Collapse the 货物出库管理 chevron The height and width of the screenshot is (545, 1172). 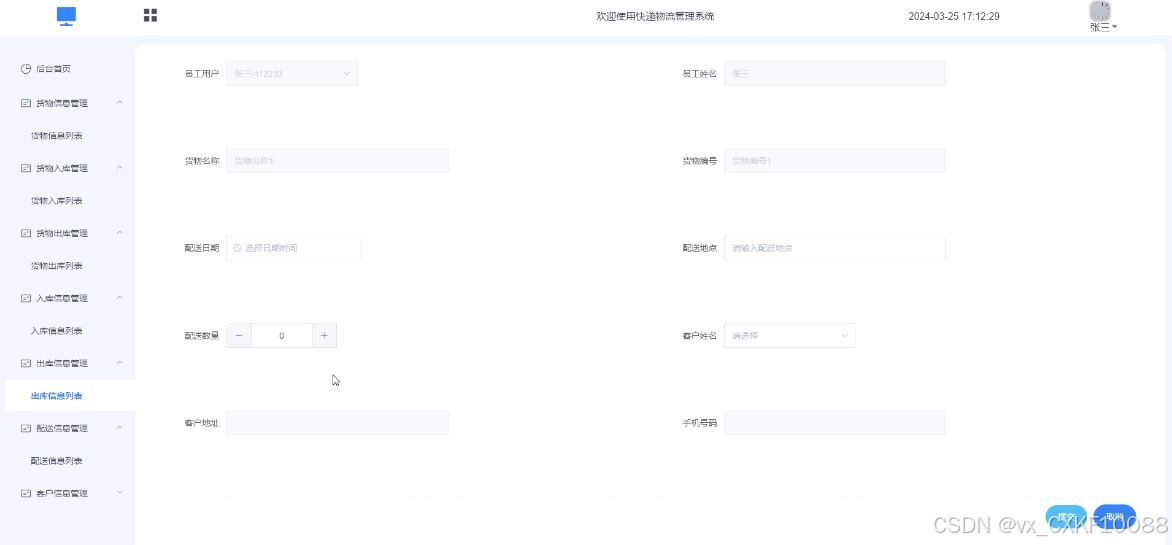(x=120, y=233)
